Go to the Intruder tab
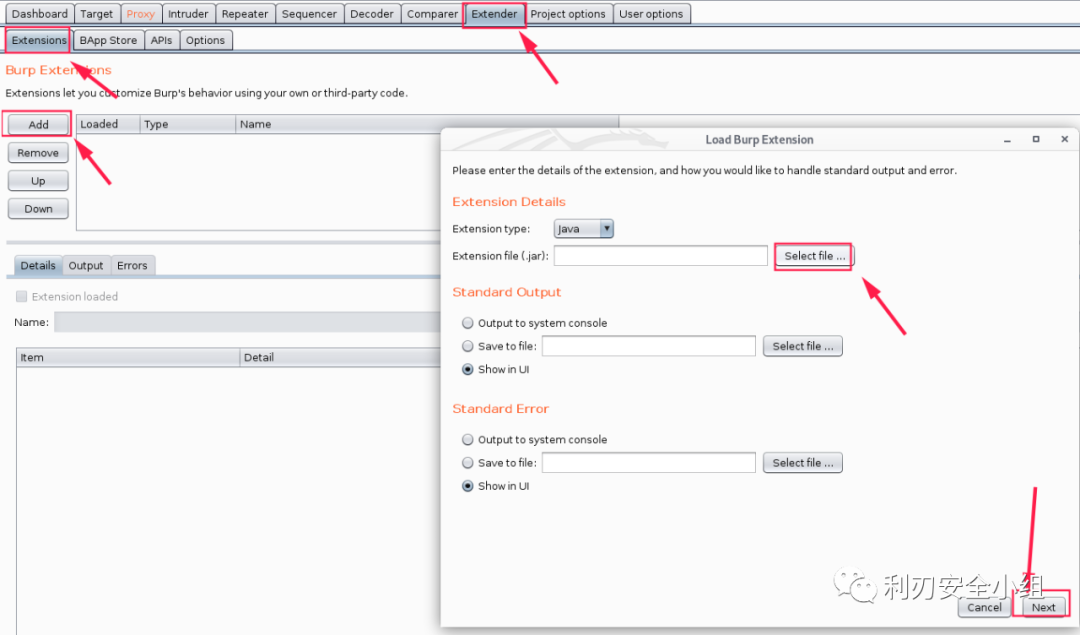 tap(188, 14)
